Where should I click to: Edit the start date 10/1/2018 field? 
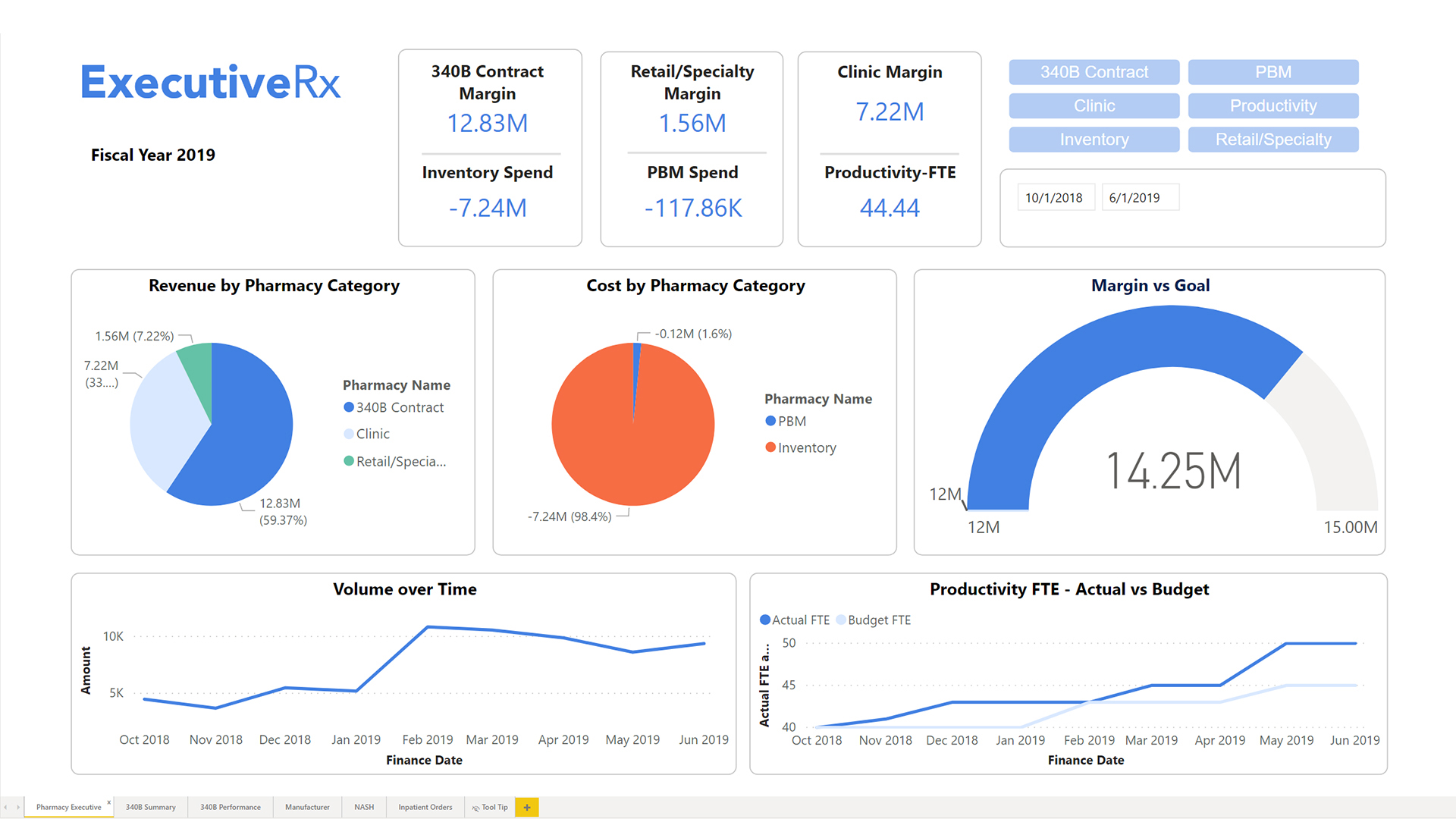1056,198
